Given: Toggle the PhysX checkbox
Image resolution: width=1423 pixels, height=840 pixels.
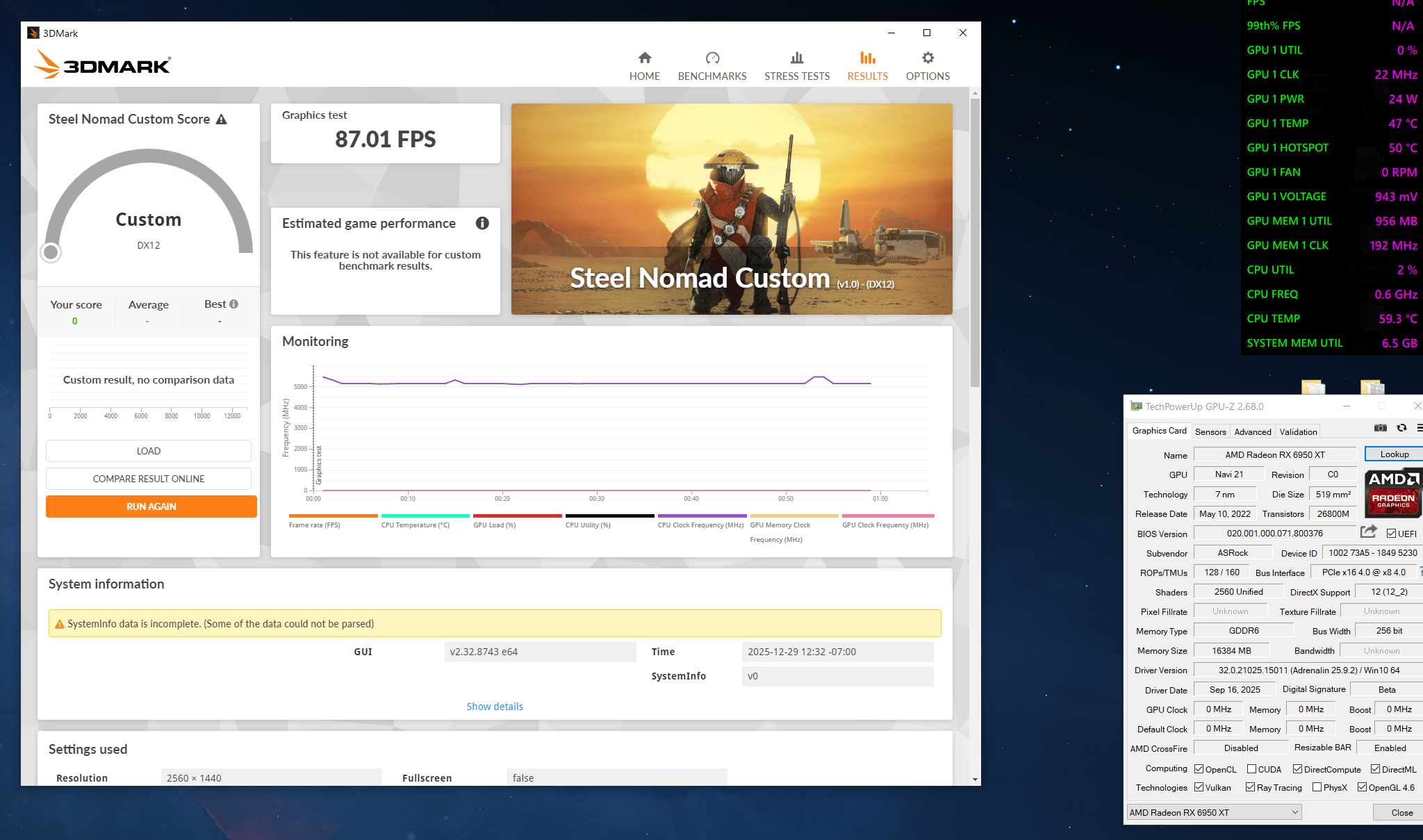Looking at the screenshot, I should point(1317,787).
